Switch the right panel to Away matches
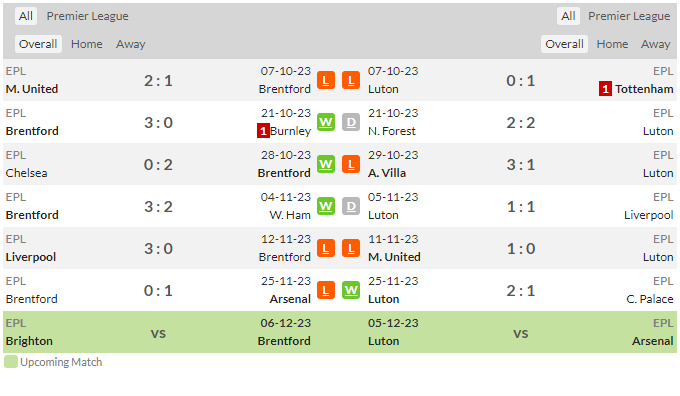 pyautogui.click(x=655, y=44)
